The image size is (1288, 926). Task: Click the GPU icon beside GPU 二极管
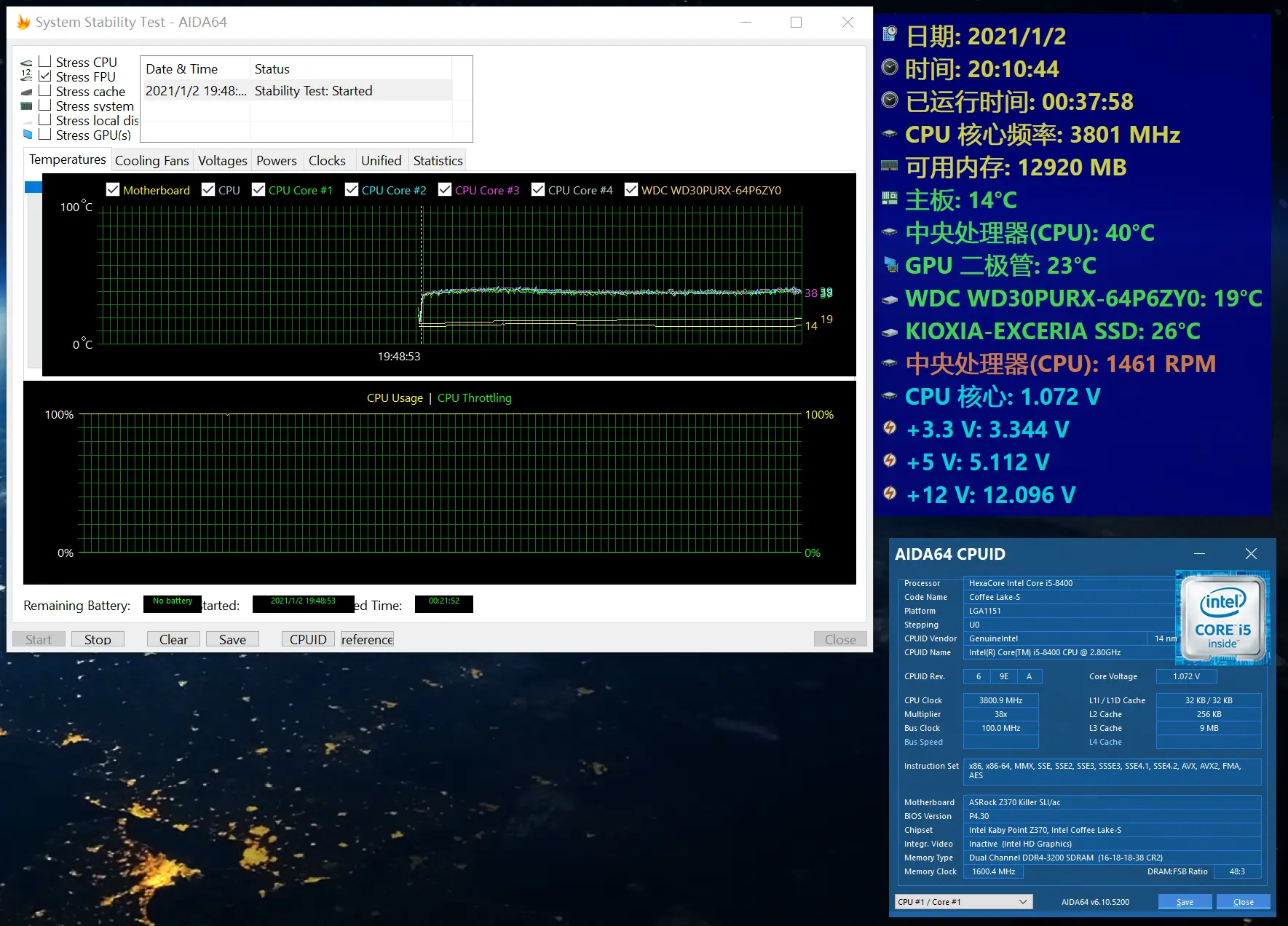[x=891, y=264]
